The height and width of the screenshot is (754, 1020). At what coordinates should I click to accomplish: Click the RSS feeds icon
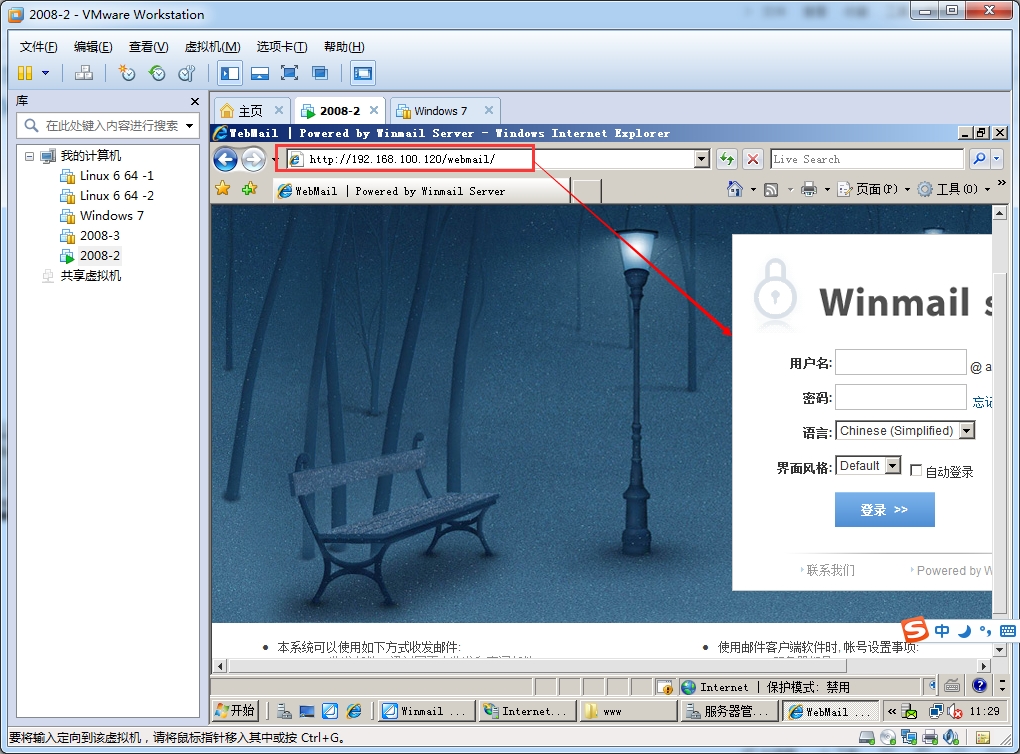click(x=771, y=190)
